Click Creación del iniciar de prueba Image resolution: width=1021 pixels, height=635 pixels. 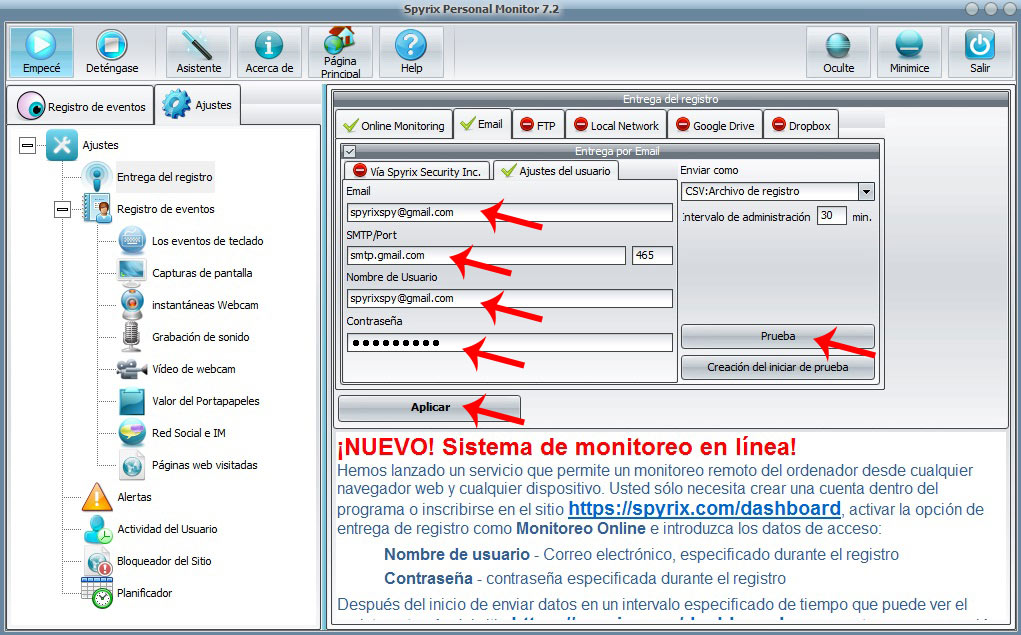tap(777, 367)
